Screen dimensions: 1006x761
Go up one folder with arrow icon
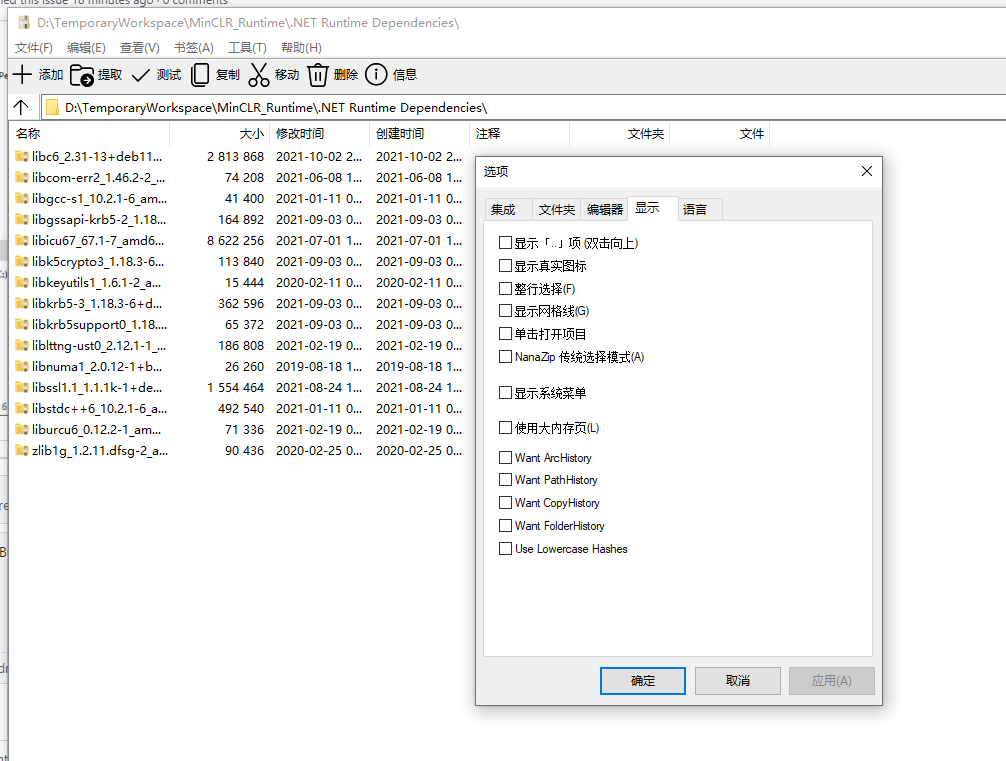pos(21,107)
